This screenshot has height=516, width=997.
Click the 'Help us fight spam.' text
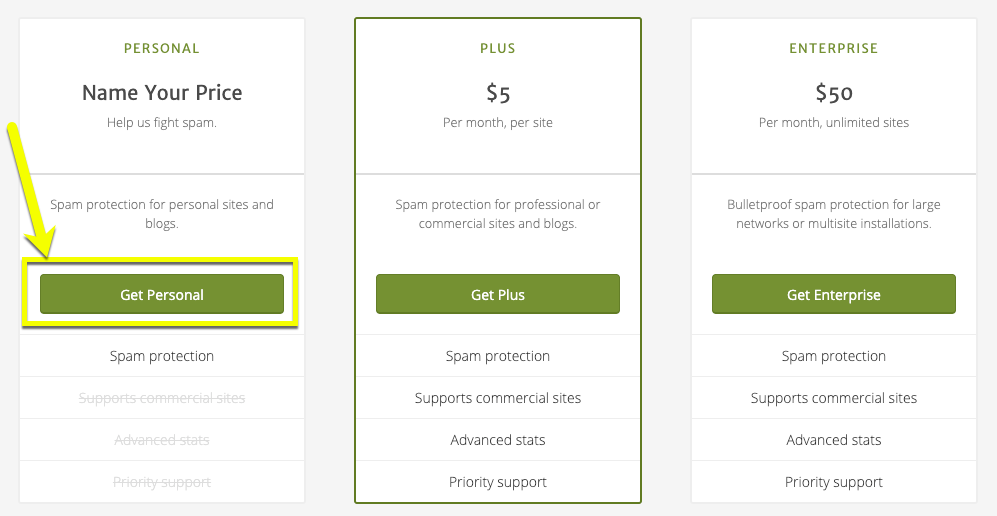pos(162,123)
